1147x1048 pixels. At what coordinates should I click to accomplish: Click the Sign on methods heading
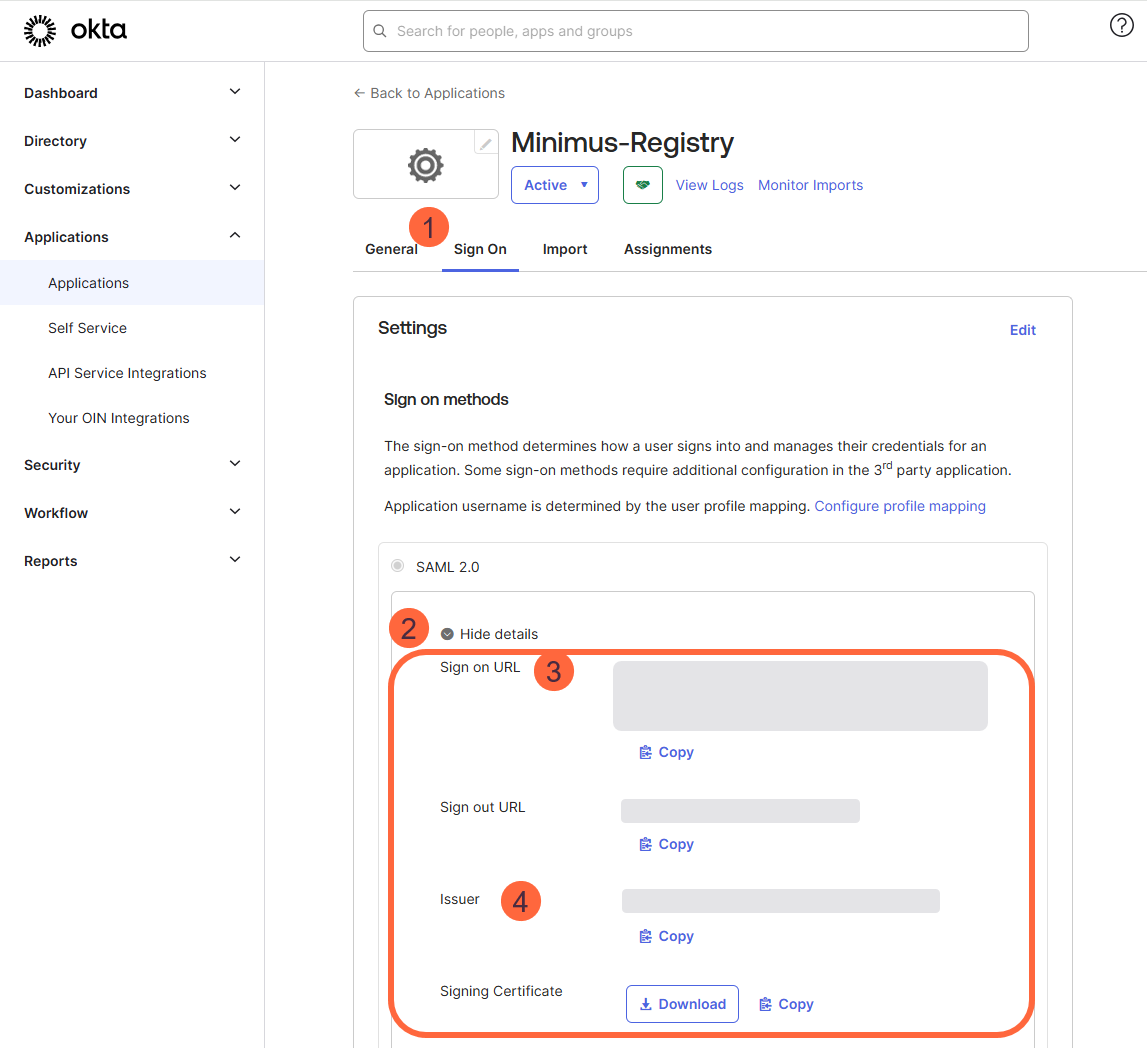[x=446, y=399]
